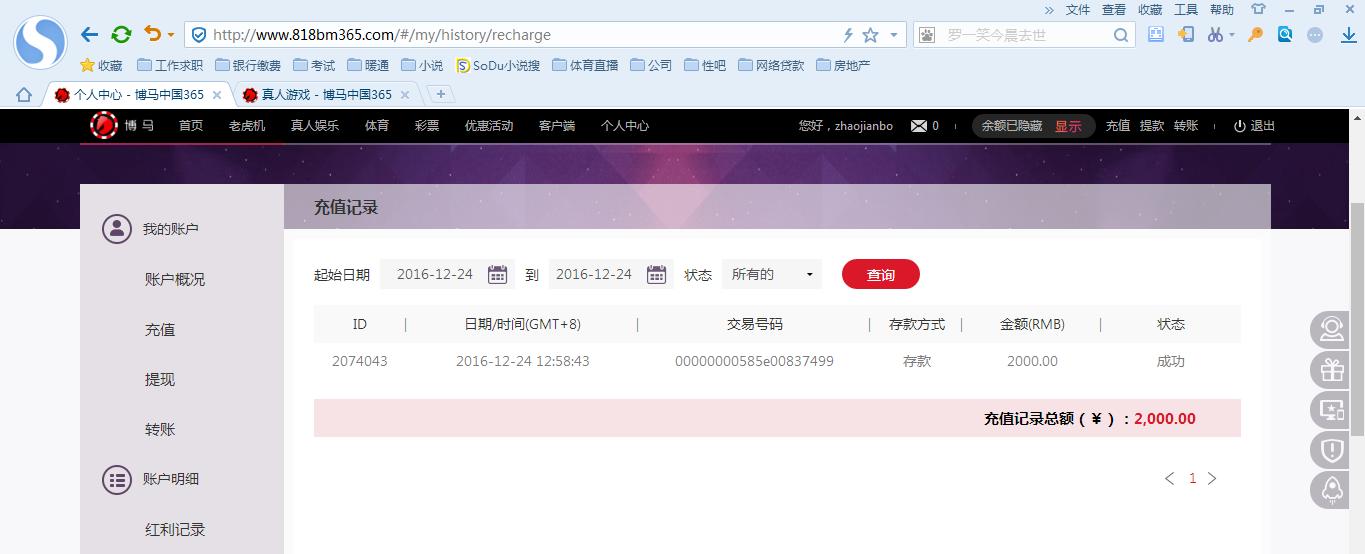Viewport: 1365px width, 554px height.
Task: Show hidden balance with 显示 toggle
Action: [1068, 126]
